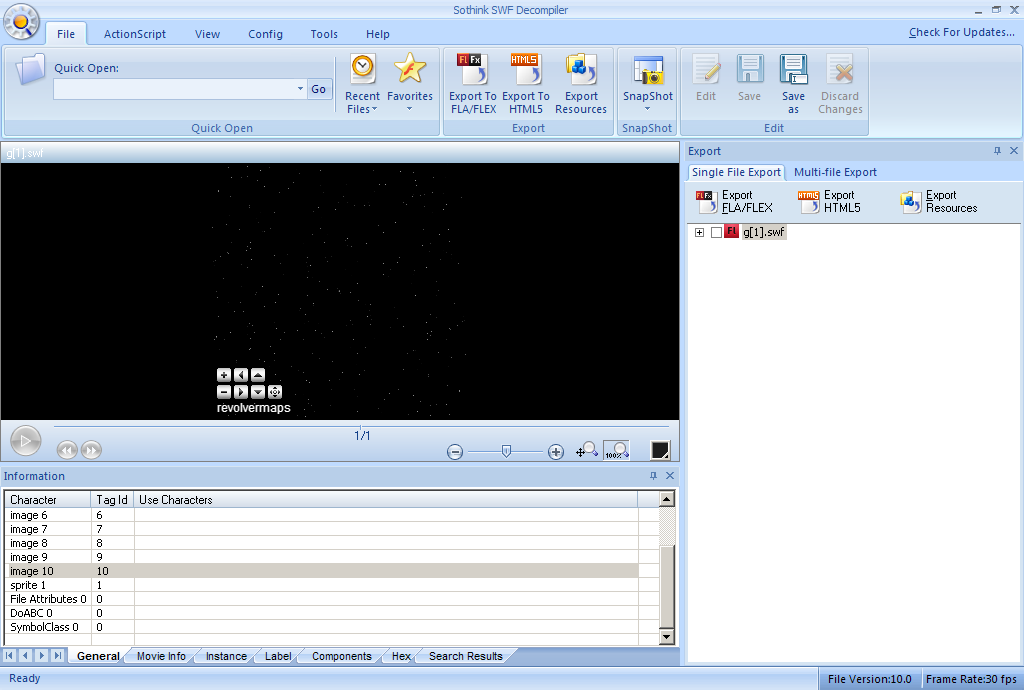Click Export To FLA/FLEX ribbon icon
The image size is (1024, 690).
(x=473, y=84)
